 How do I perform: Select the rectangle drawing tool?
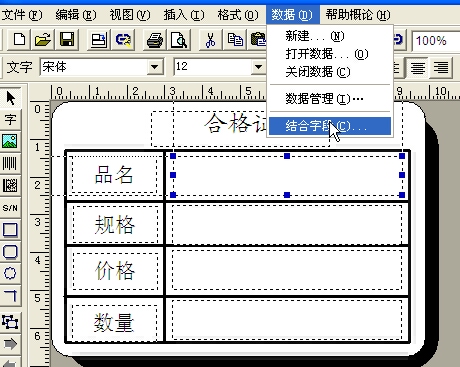click(10, 230)
